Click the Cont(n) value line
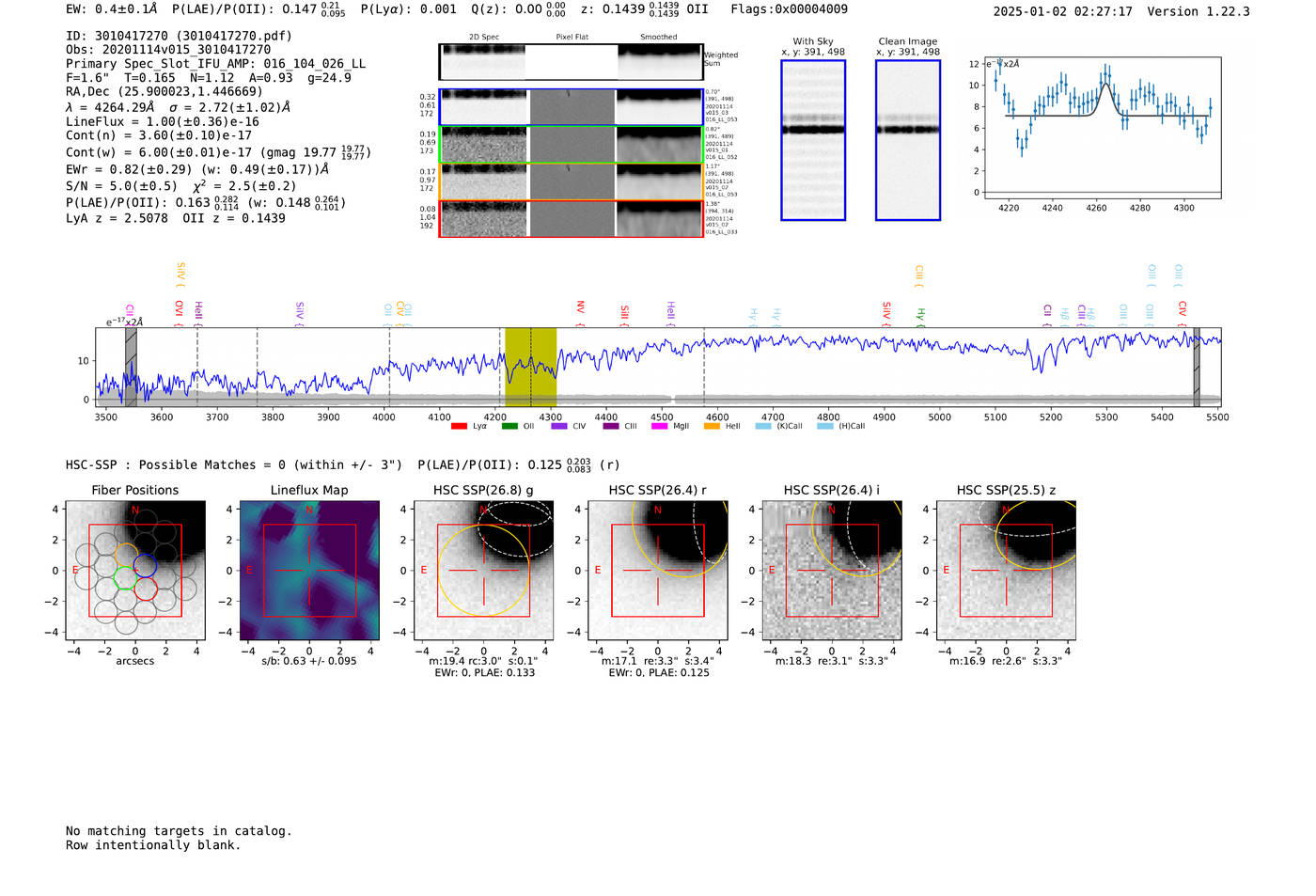 [159, 135]
